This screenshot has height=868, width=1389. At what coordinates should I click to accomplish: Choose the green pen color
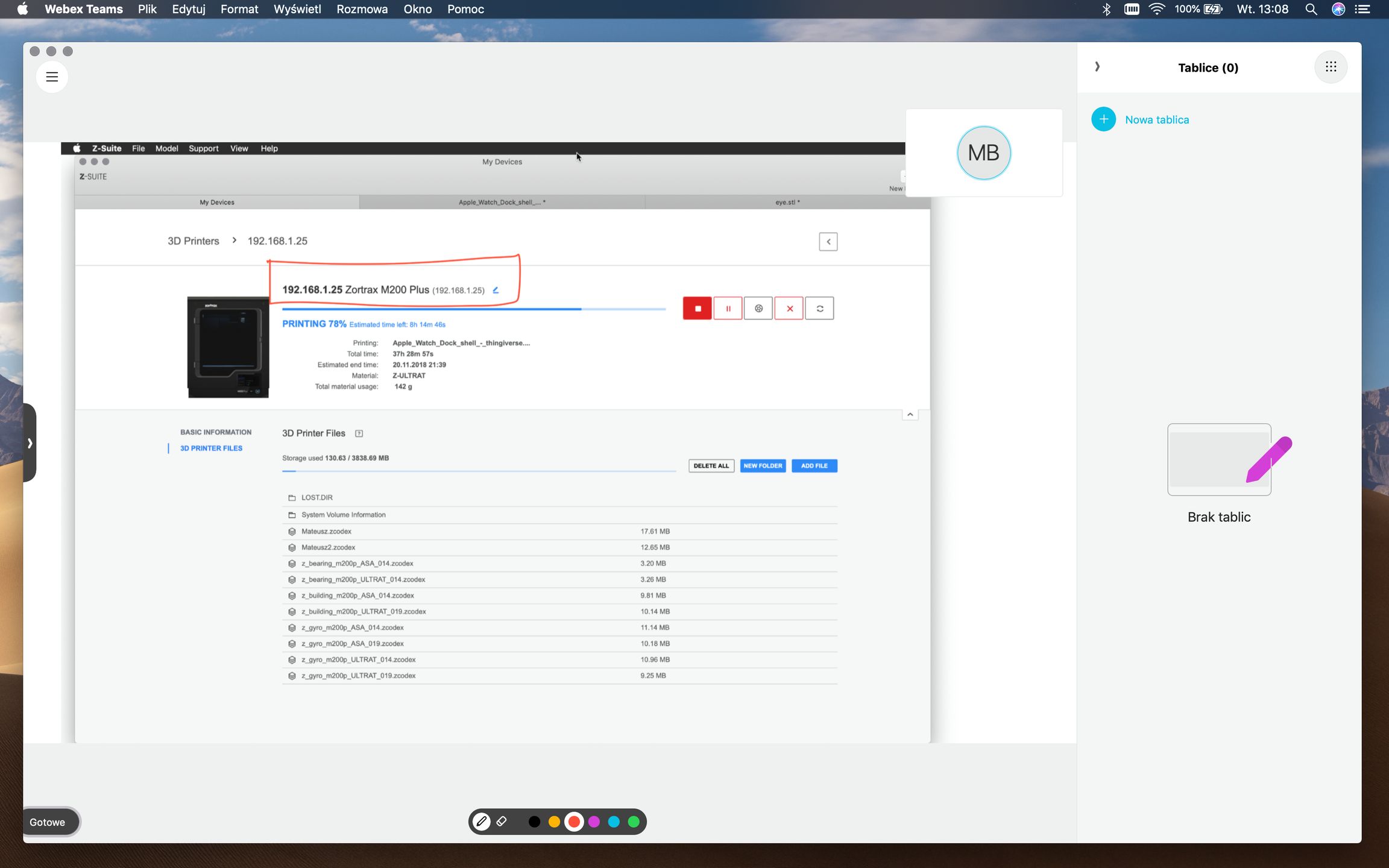[634, 822]
